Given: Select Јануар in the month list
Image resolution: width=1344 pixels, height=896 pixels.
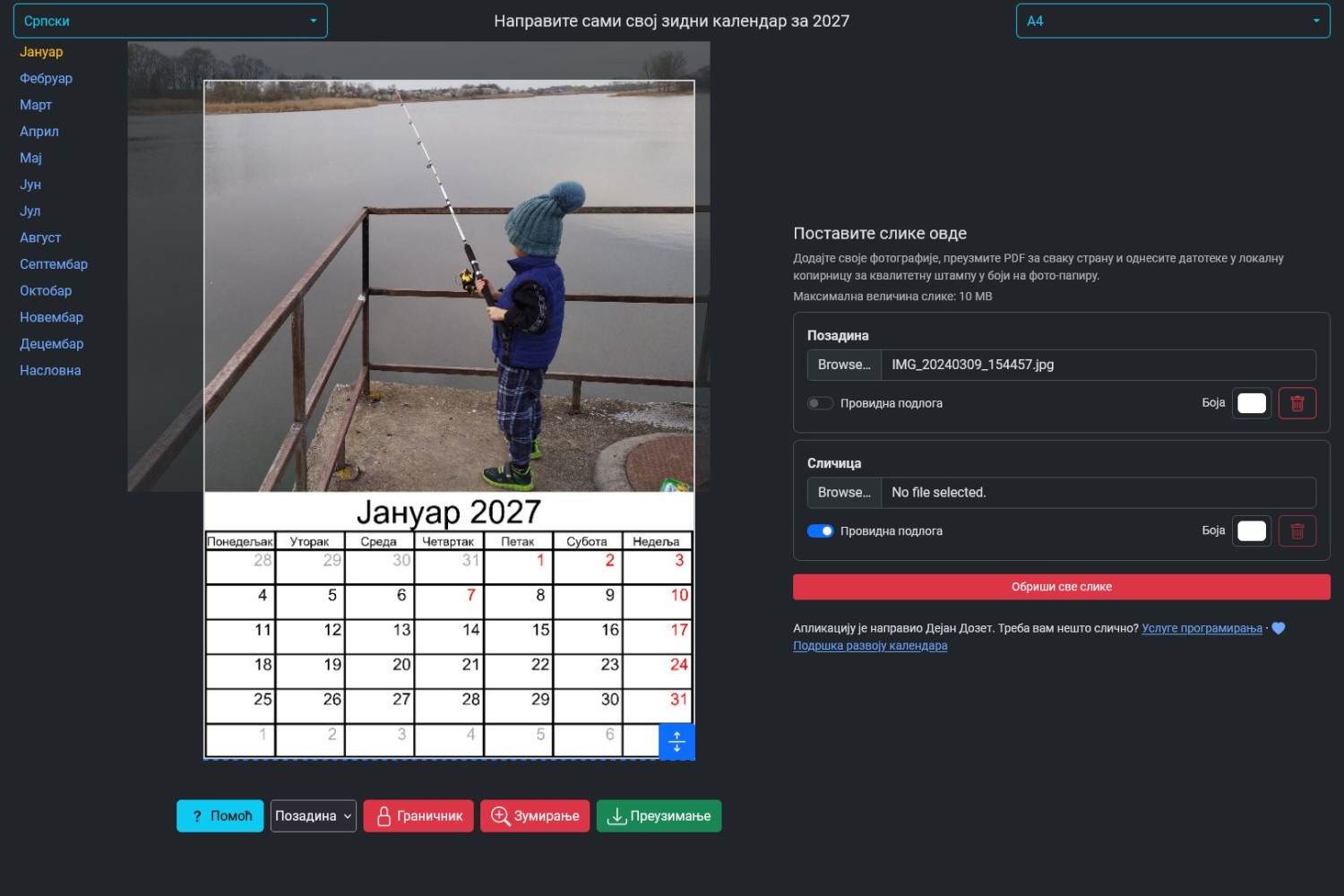Looking at the screenshot, I should [x=41, y=52].
